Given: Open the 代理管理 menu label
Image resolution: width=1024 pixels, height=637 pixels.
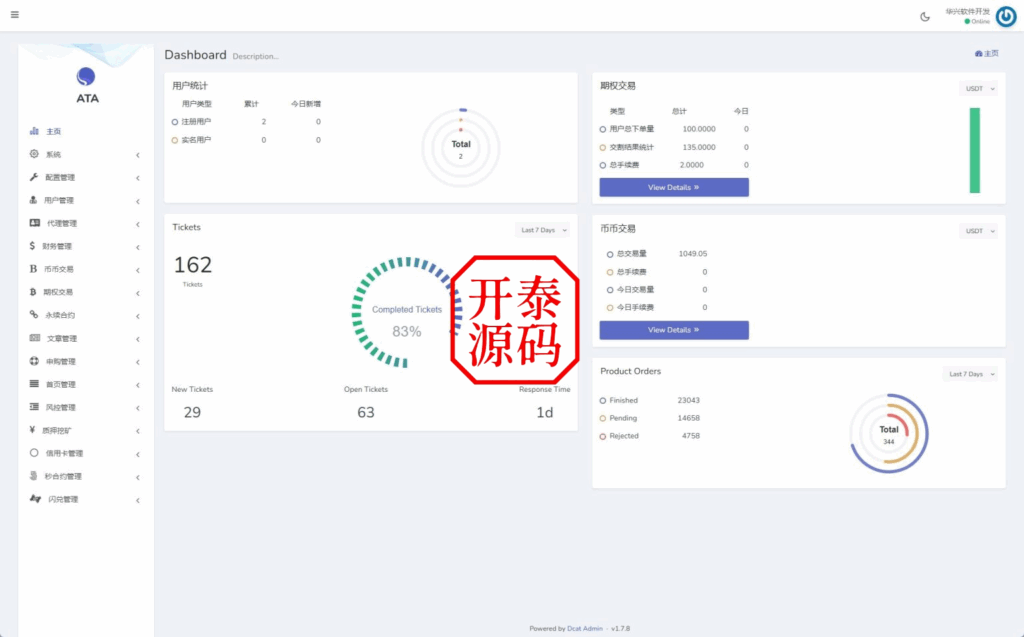Looking at the screenshot, I should click(61, 223).
